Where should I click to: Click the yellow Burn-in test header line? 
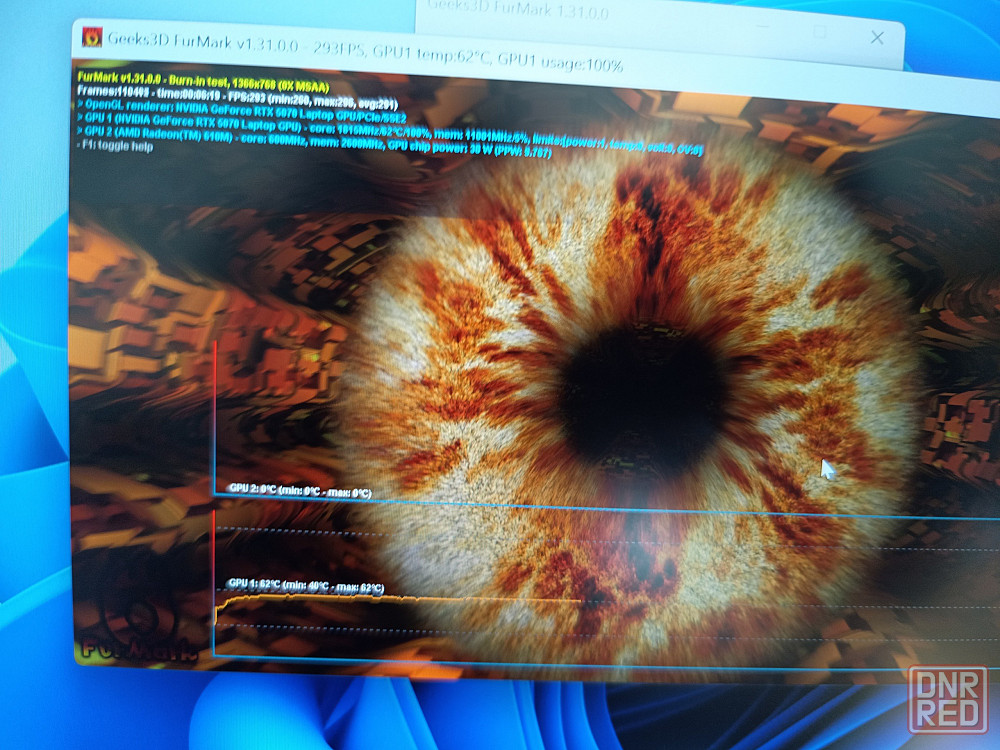(203, 82)
